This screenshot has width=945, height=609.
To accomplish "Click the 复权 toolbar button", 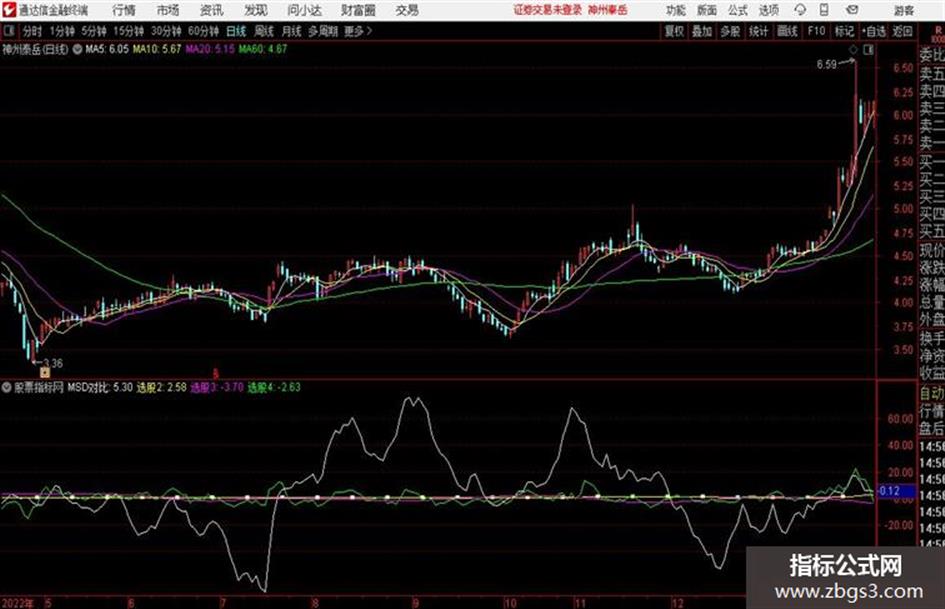I will coord(674,31).
